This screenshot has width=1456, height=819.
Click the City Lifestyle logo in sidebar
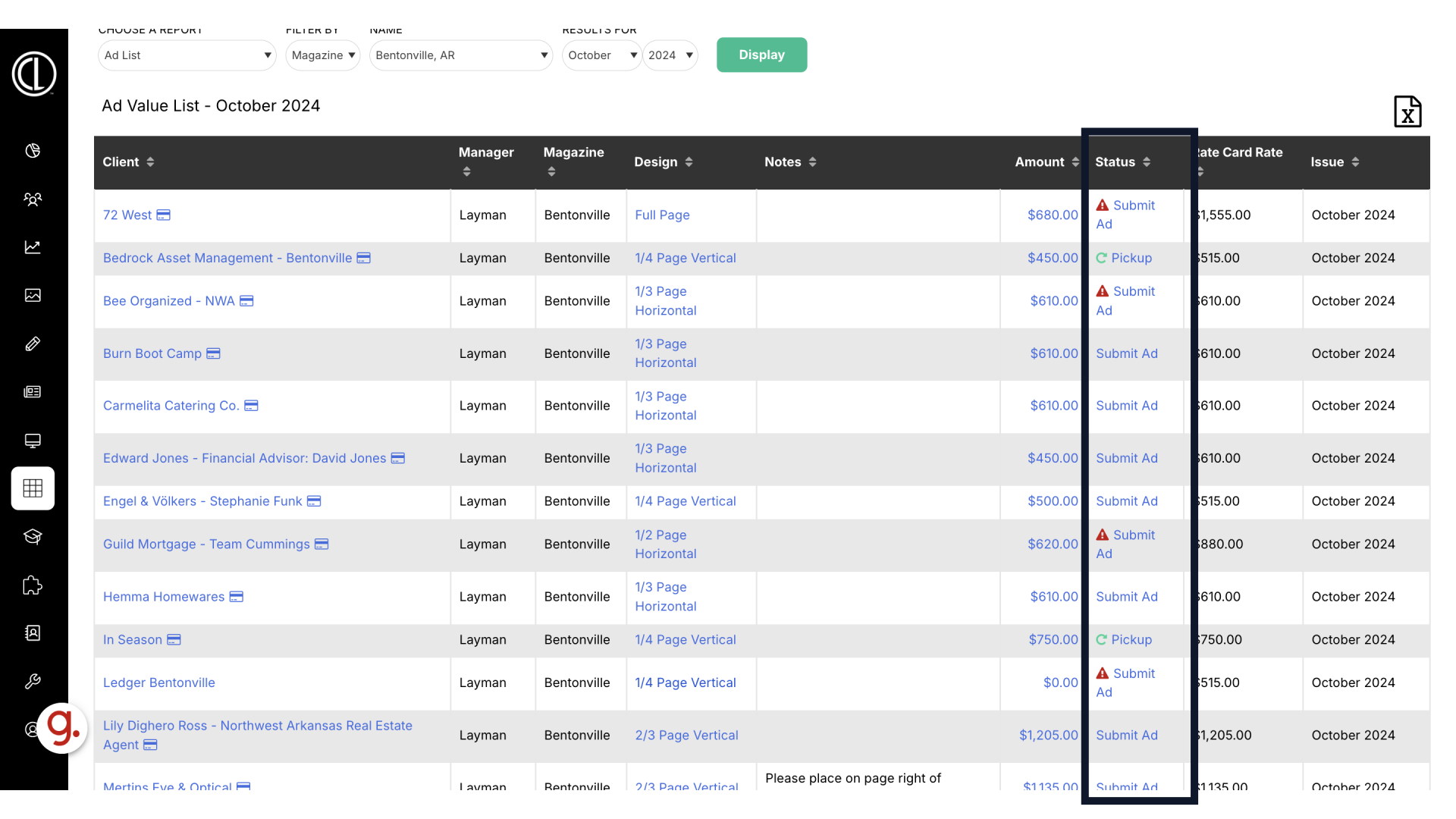point(34,74)
